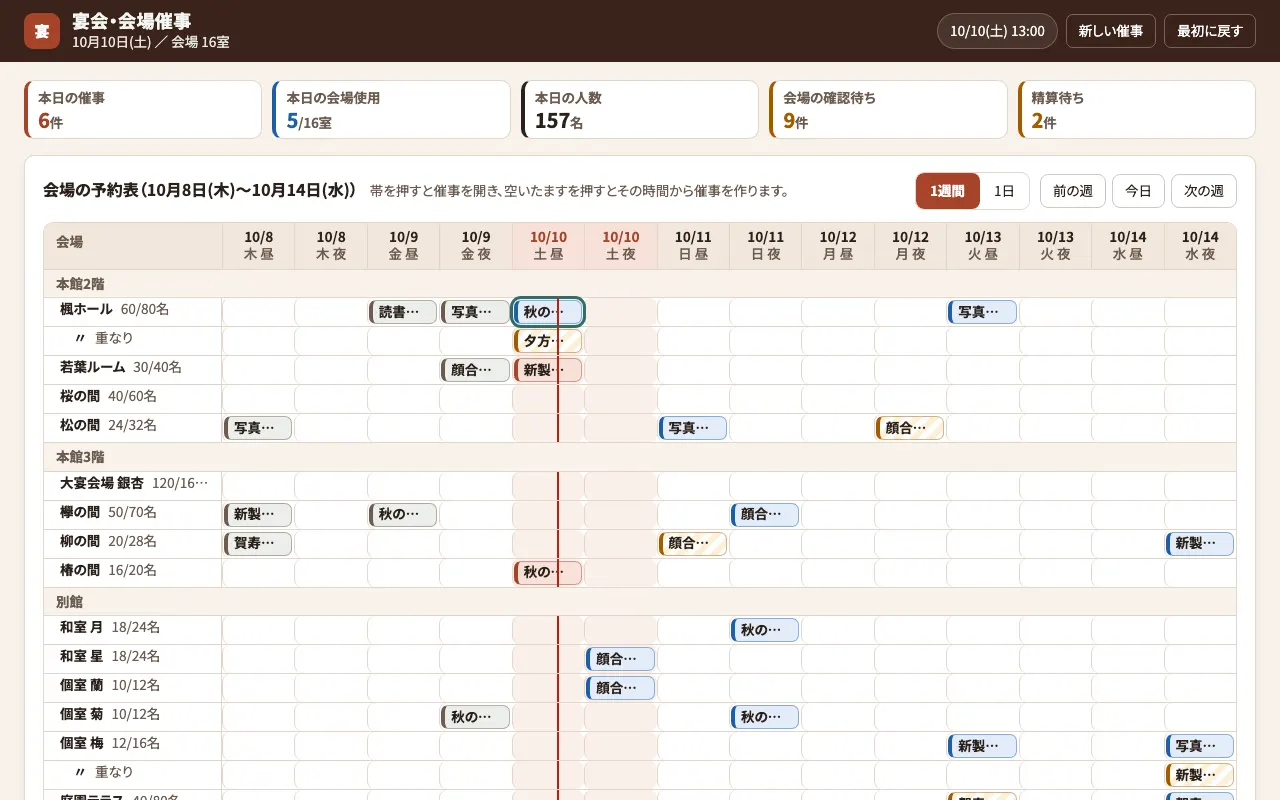Open 顔合… event in 和室 星 row
Image resolution: width=1280 pixels, height=800 pixels.
pyautogui.click(x=620, y=659)
